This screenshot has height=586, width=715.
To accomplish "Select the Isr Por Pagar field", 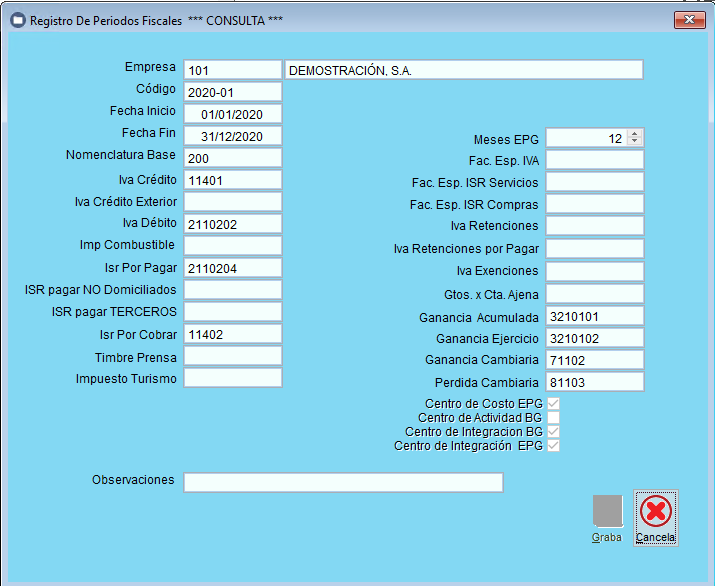I will (x=233, y=268).
